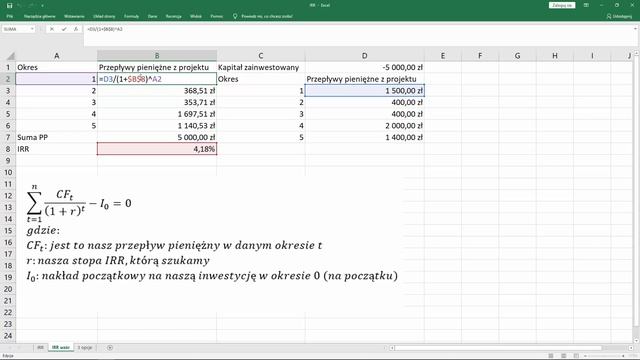Select column A header
Screen dimensions: 640x360
pyautogui.click(x=56, y=56)
